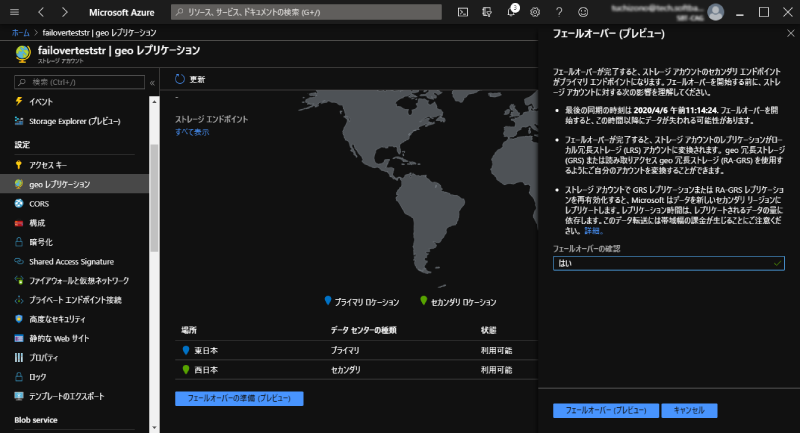This screenshot has width=800, height=433.
Task: Open the hamburger portal menu
Action: click(13, 12)
